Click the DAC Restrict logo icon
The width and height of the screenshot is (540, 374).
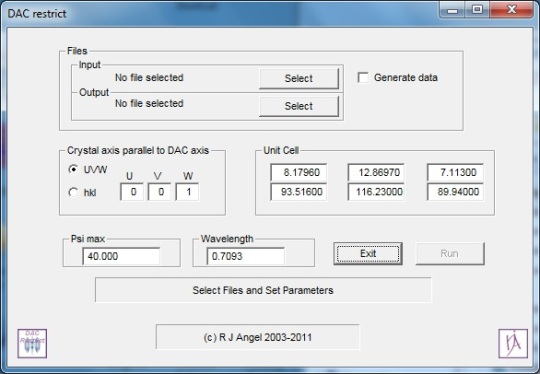pos(32,343)
